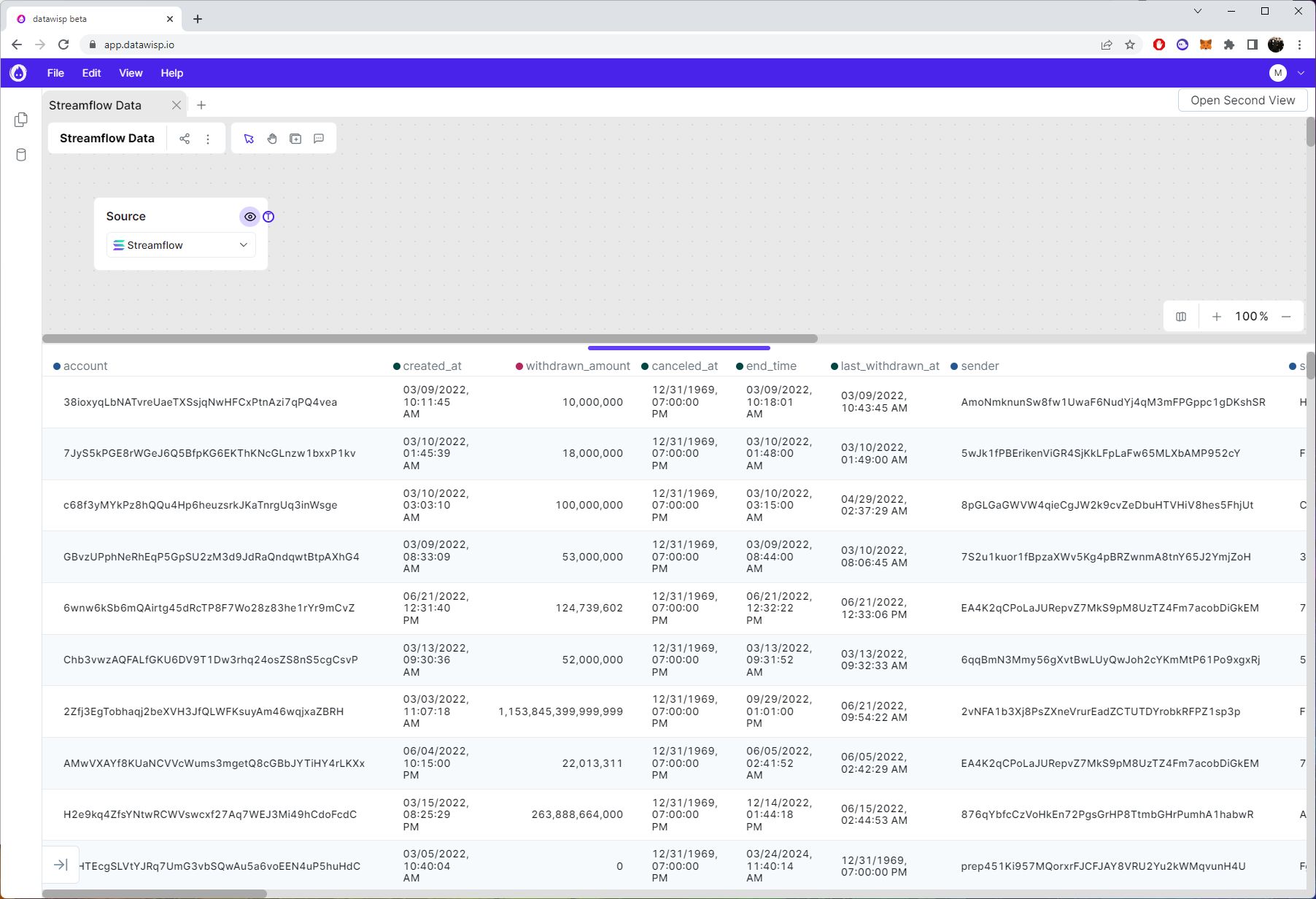Click the table horizontal scrollbar
The width and height of the screenshot is (1316, 899).
pos(155,894)
